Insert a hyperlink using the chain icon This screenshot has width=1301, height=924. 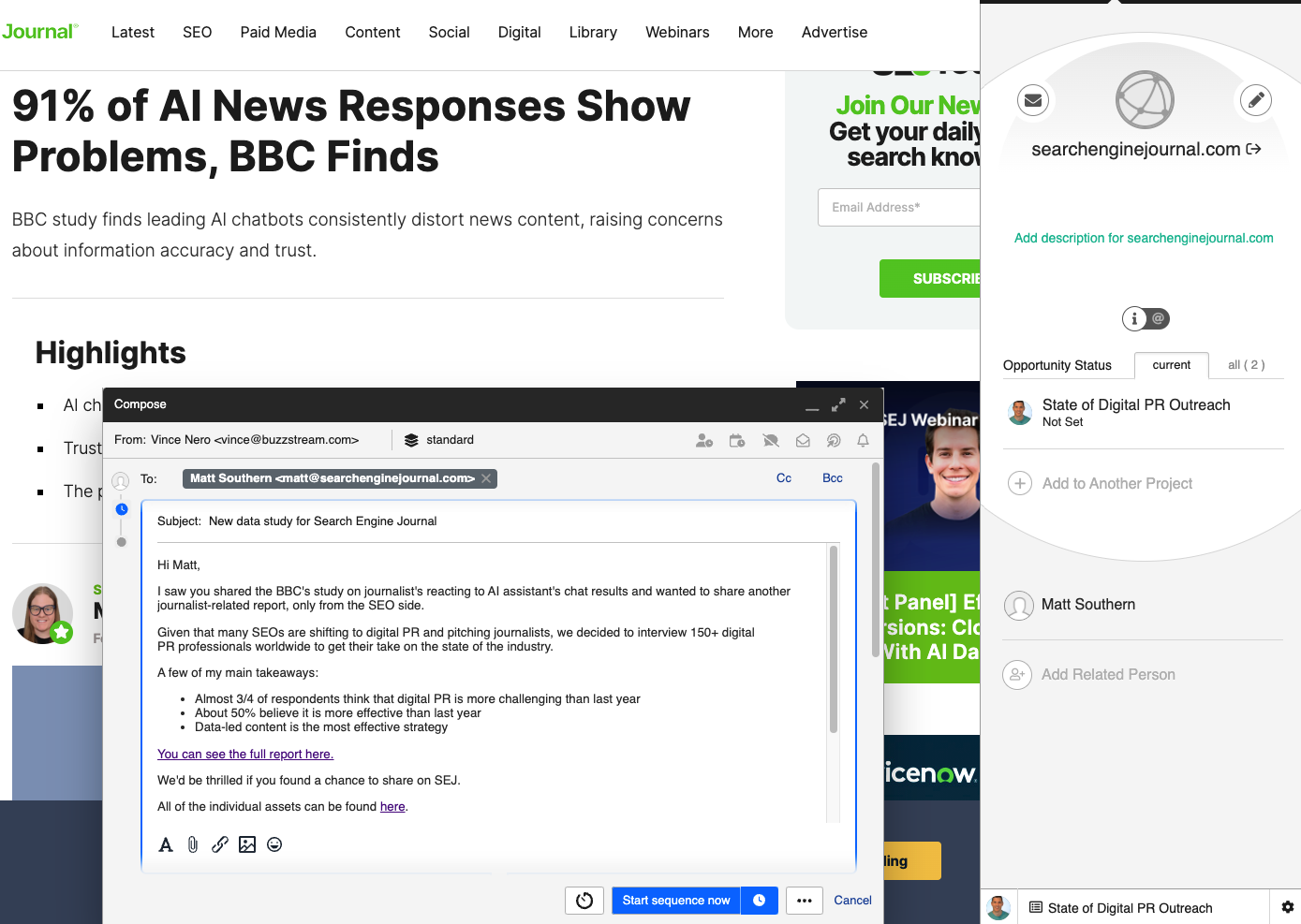pyautogui.click(x=220, y=844)
